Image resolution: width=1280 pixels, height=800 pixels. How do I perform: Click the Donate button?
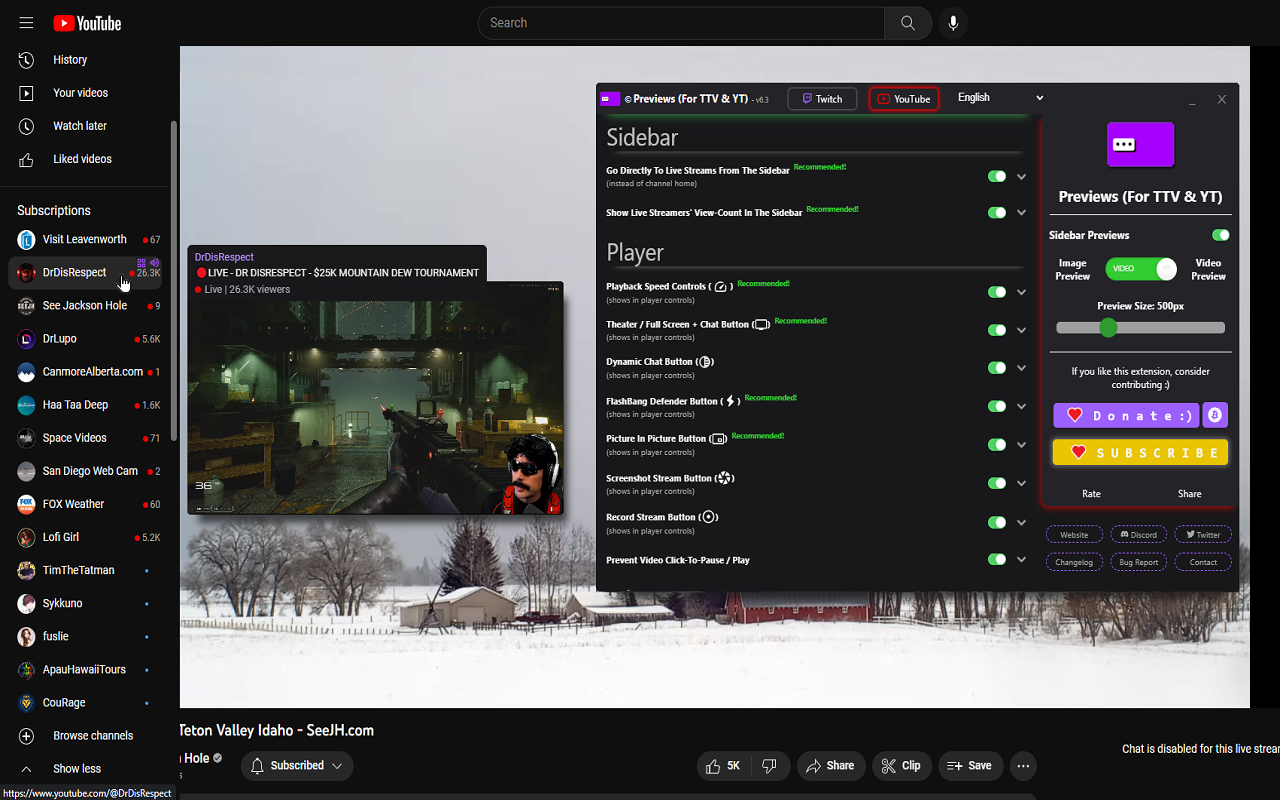coord(1125,414)
